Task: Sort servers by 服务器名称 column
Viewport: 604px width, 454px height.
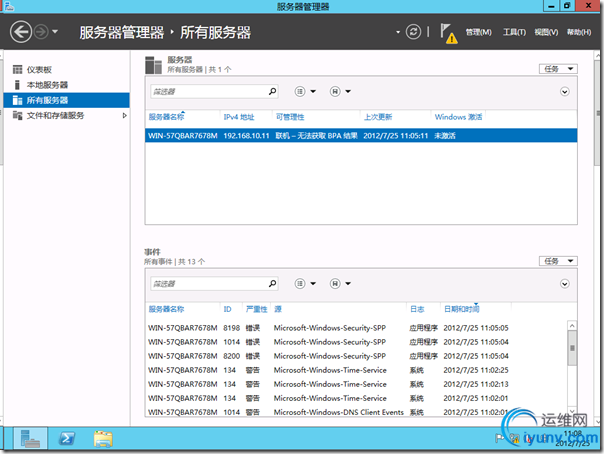Action: pos(166,117)
